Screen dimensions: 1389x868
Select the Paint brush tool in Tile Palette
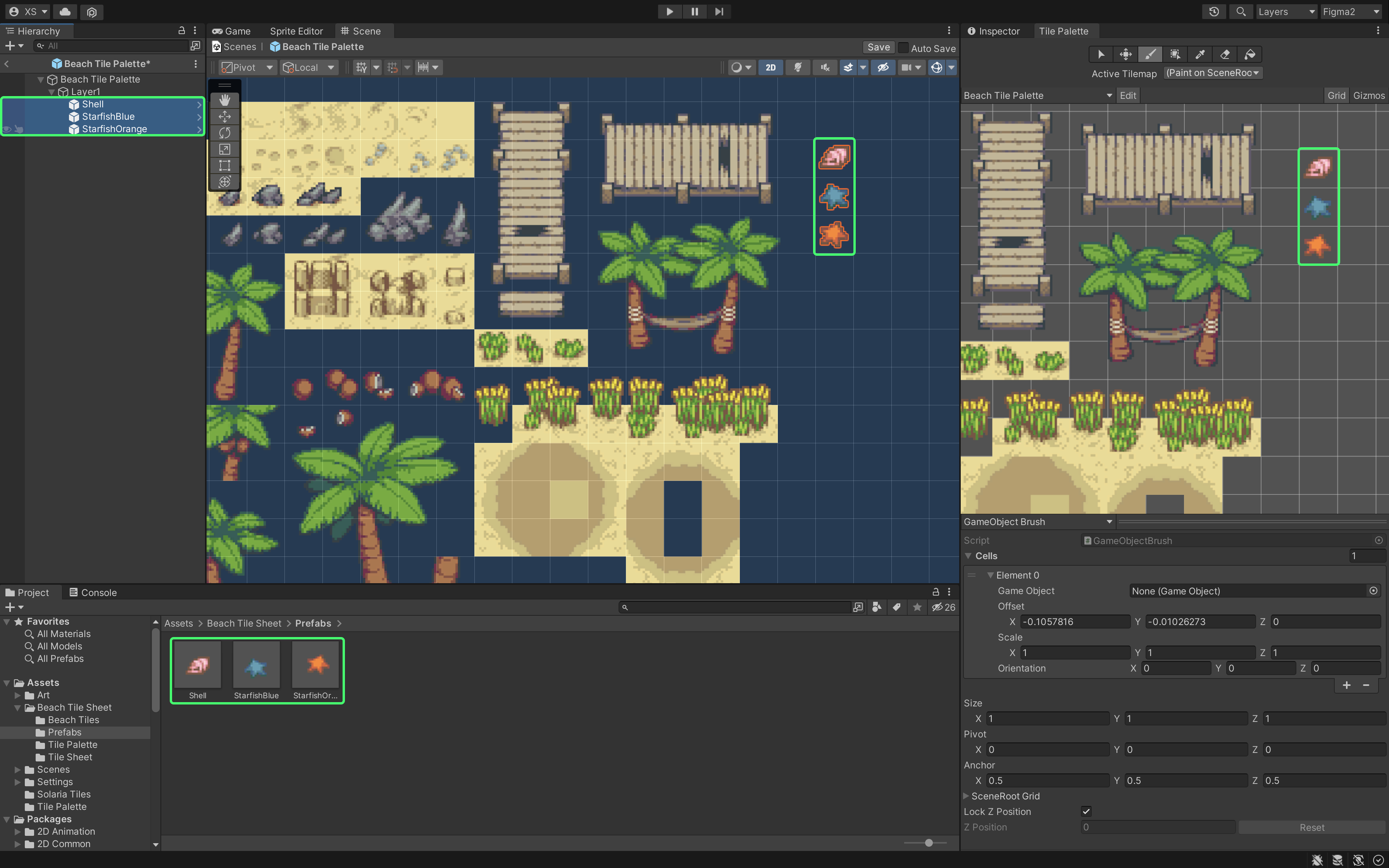point(1150,54)
